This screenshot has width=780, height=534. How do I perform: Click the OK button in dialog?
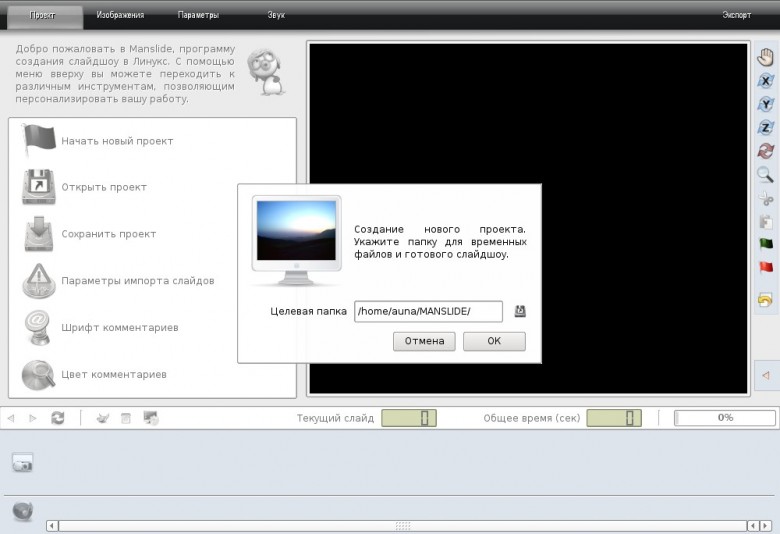pos(494,341)
